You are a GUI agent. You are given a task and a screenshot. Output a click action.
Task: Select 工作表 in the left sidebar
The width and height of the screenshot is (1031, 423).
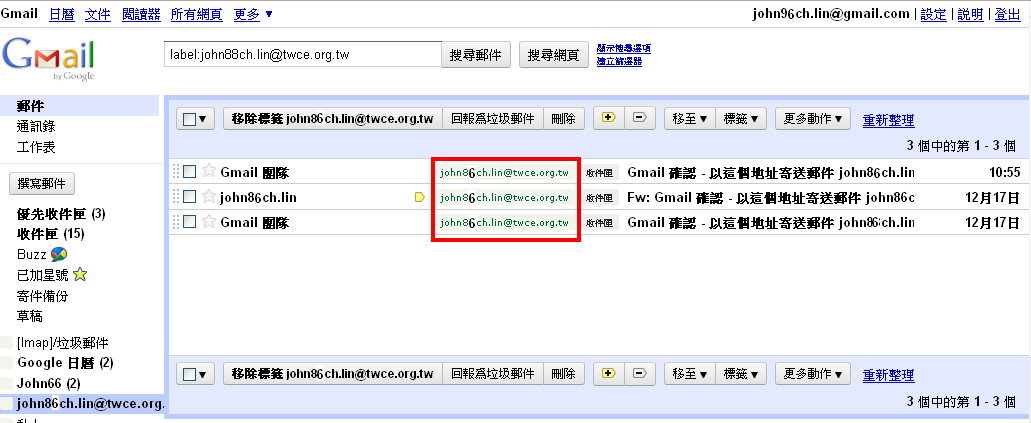click(x=36, y=147)
